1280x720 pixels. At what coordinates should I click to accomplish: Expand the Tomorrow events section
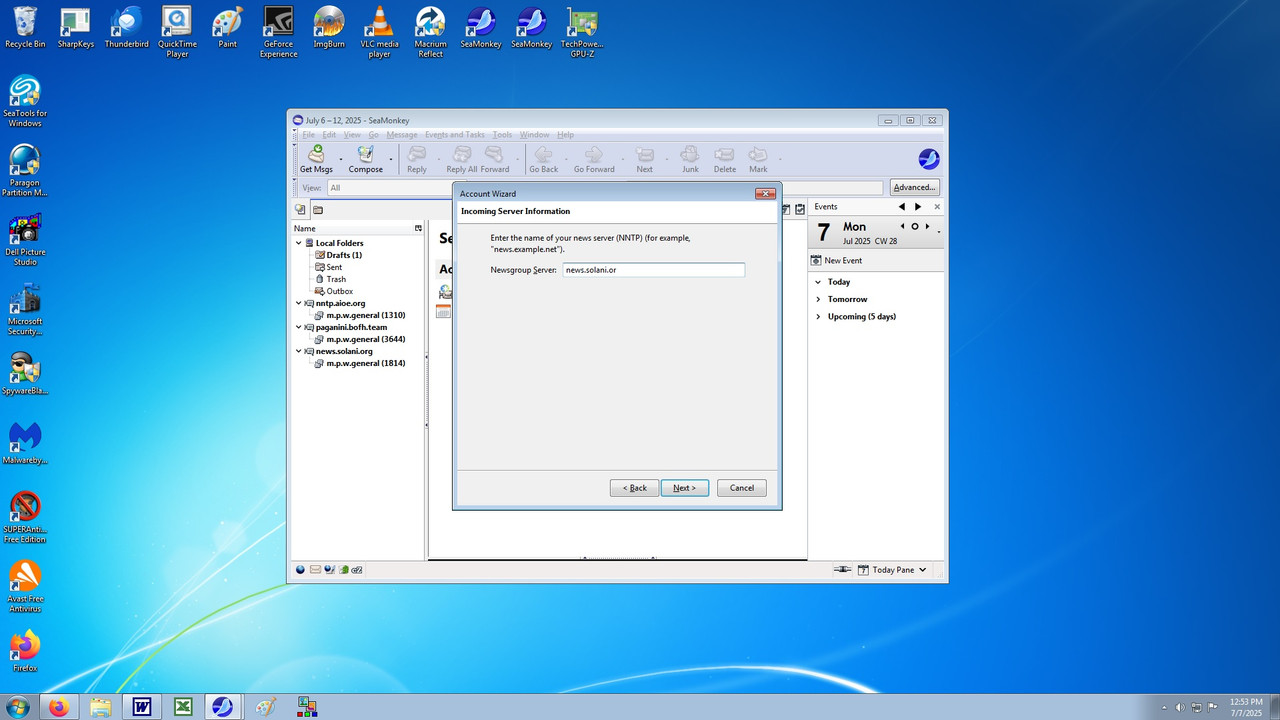pyautogui.click(x=818, y=299)
